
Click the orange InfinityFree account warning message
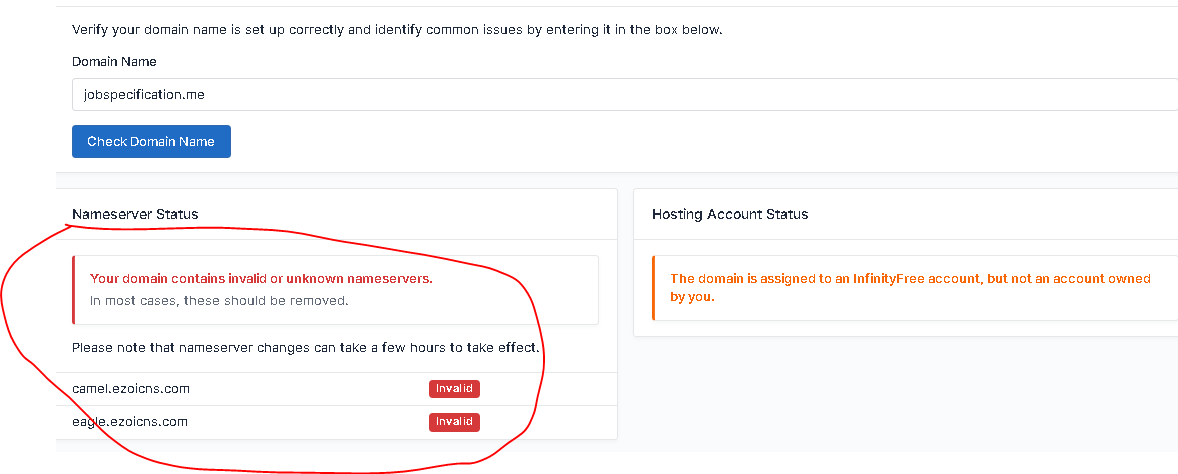(910, 288)
